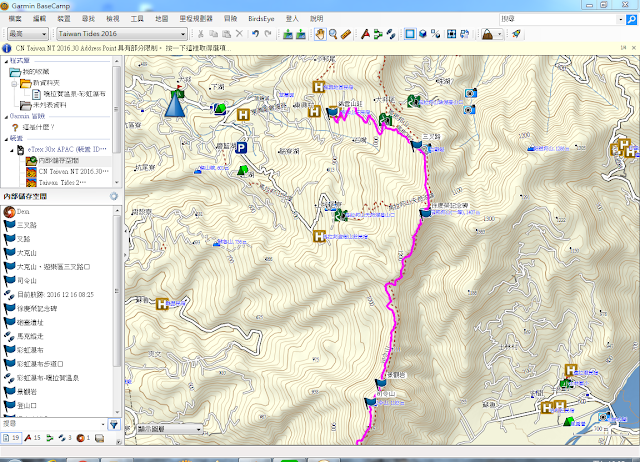Click the undo arrow in toolbar
The height and width of the screenshot is (462, 640).
(x=256, y=34)
